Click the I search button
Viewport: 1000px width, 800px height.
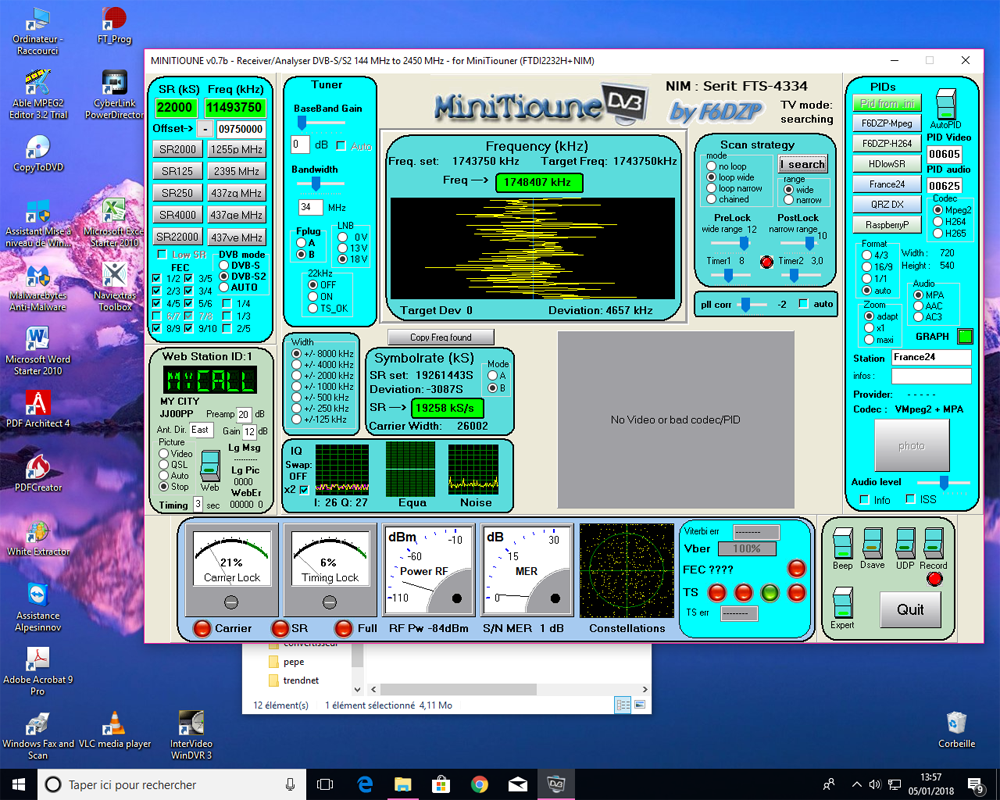[803, 164]
